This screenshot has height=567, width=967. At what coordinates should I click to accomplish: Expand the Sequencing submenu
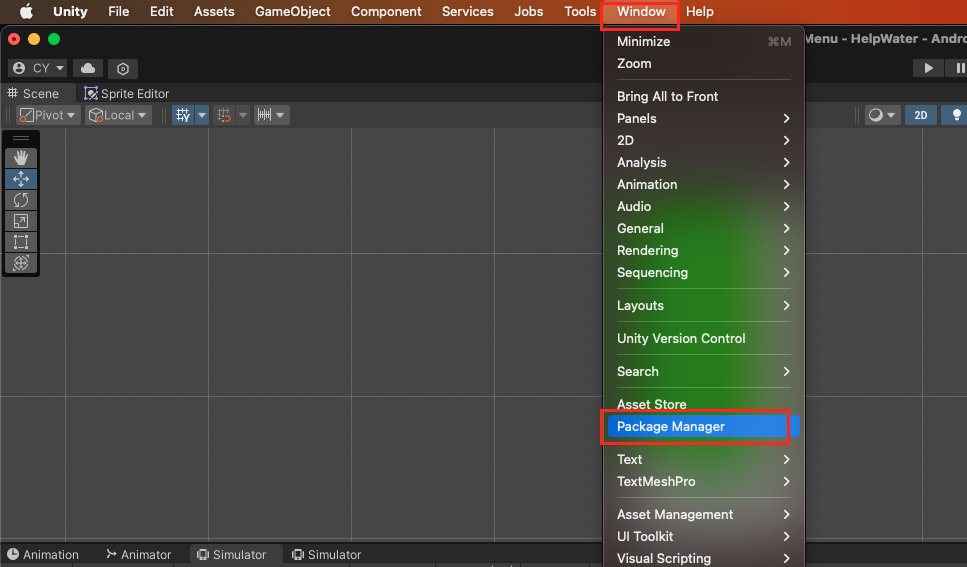704,273
